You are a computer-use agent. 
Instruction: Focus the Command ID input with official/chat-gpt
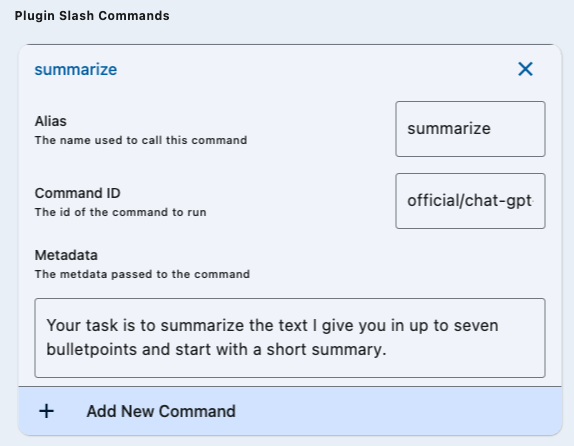click(x=470, y=201)
